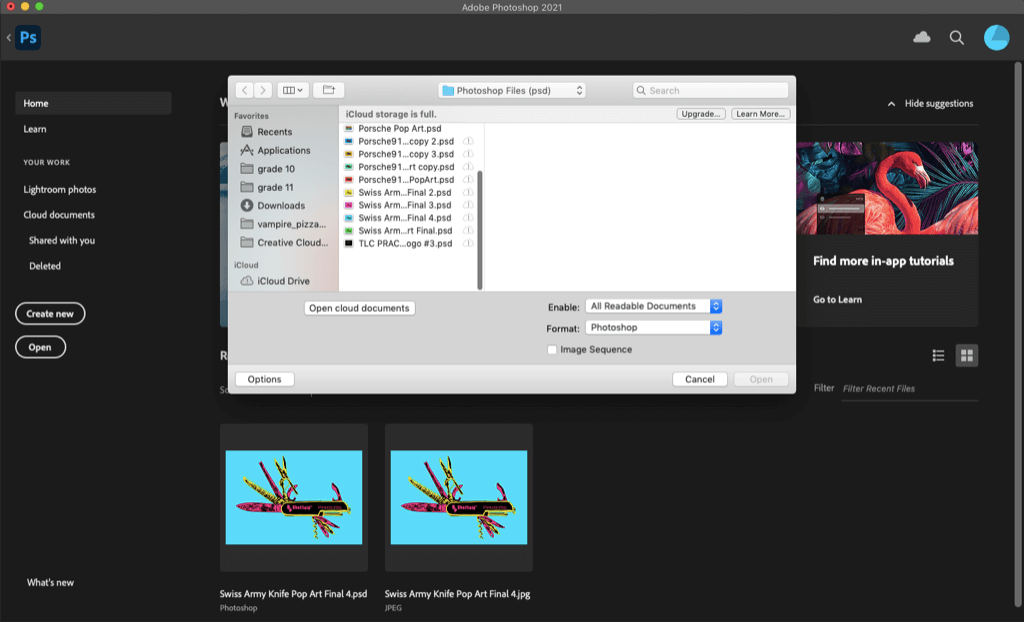
Task: Enable the Image Sequence checkbox
Action: 552,350
